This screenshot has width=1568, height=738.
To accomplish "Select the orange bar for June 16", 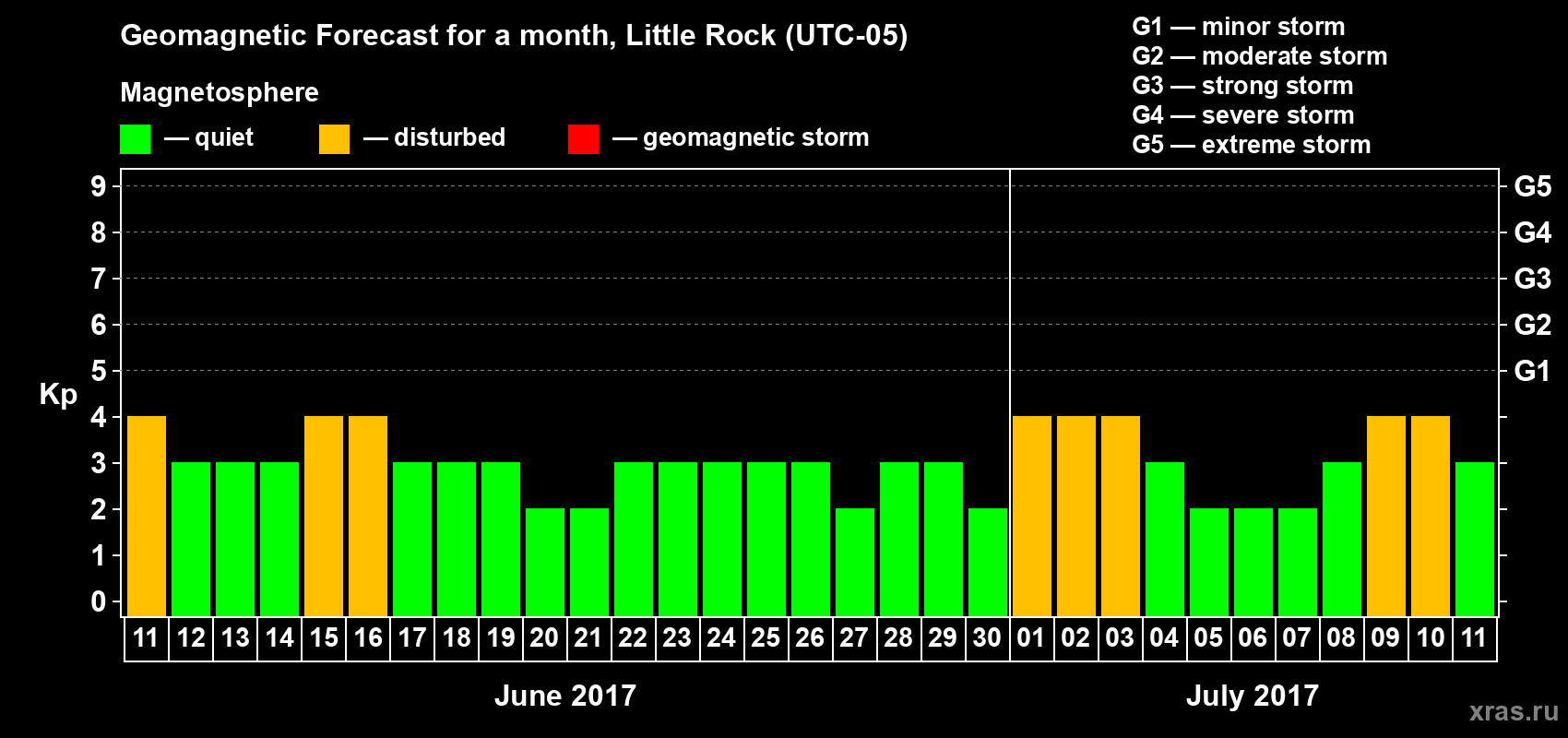I will coord(368,517).
